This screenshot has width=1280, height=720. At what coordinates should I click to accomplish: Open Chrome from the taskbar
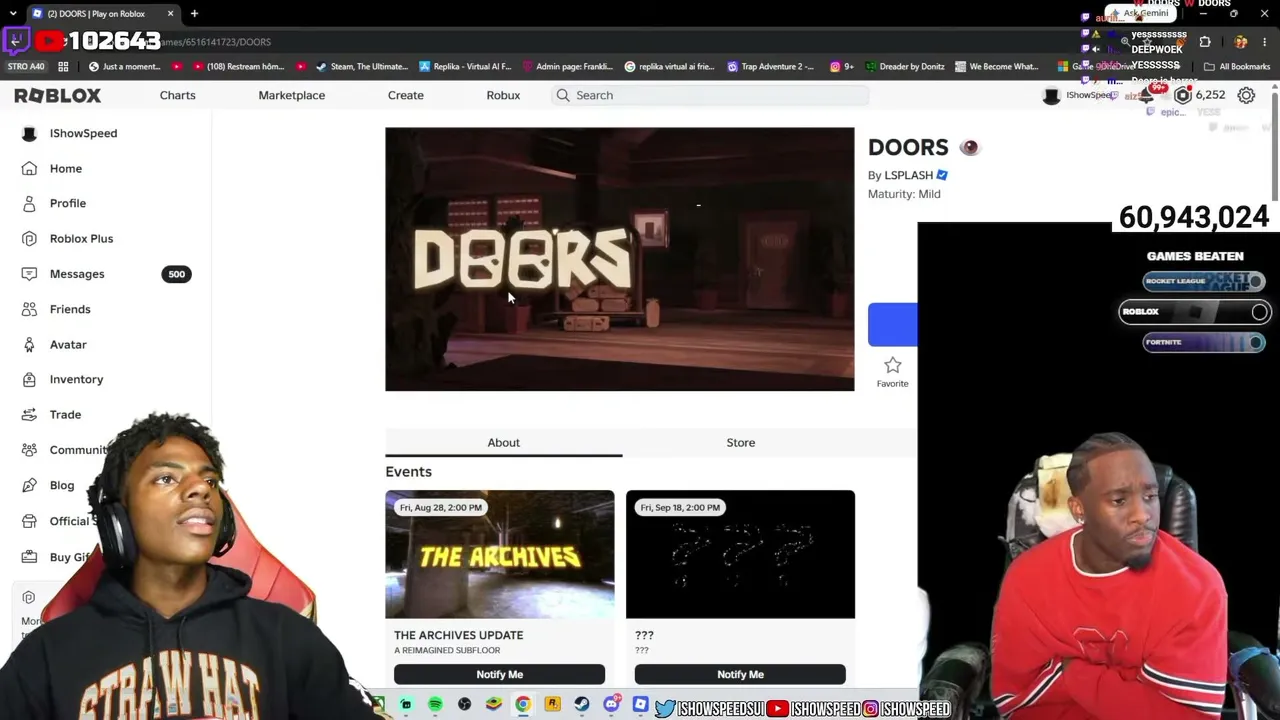pyautogui.click(x=523, y=705)
